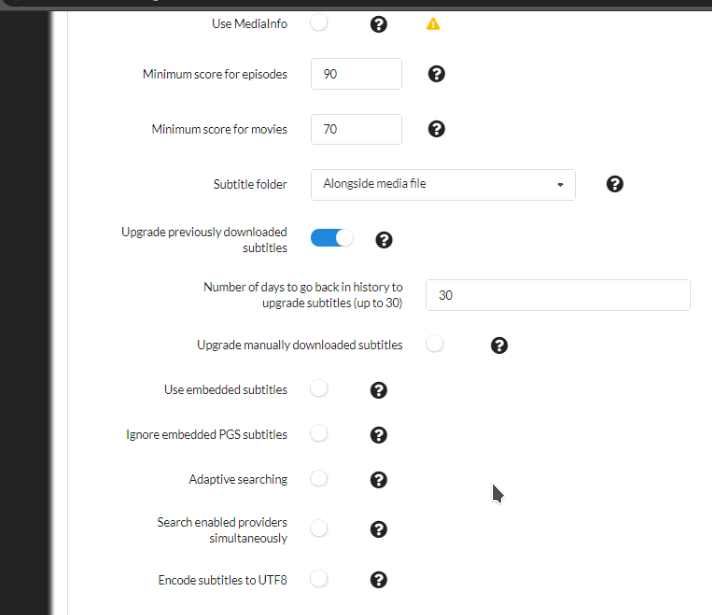View help for upgrading previously downloaded subtitles
The height and width of the screenshot is (615, 712).
point(384,240)
